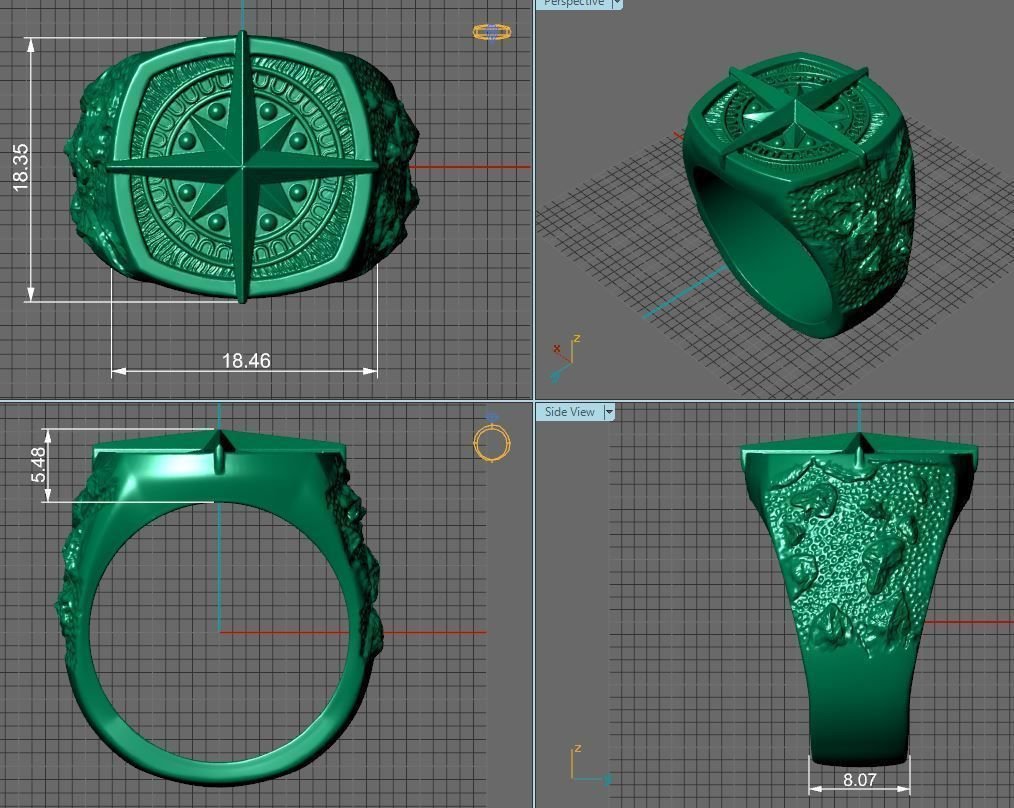Viewport: 1014px width, 808px height.
Task: Select the ring model in Perspective viewport
Action: pos(800,200)
